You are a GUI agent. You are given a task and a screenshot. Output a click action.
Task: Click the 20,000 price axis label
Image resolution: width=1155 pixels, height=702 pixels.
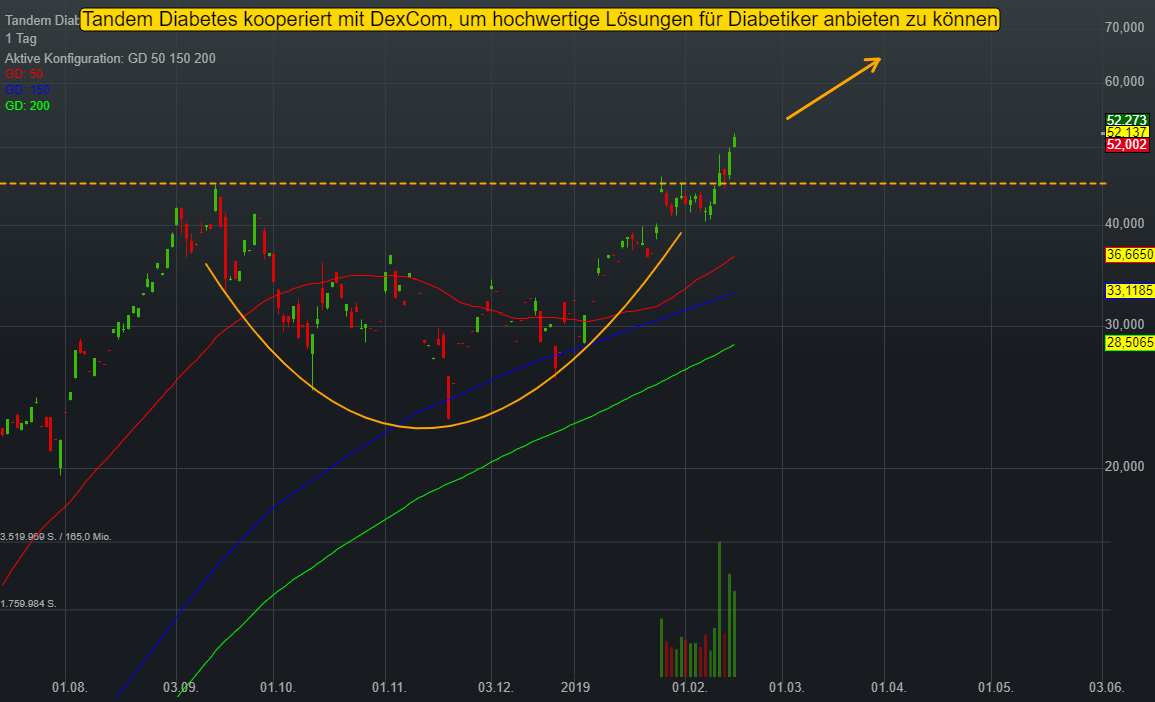tap(1125, 467)
